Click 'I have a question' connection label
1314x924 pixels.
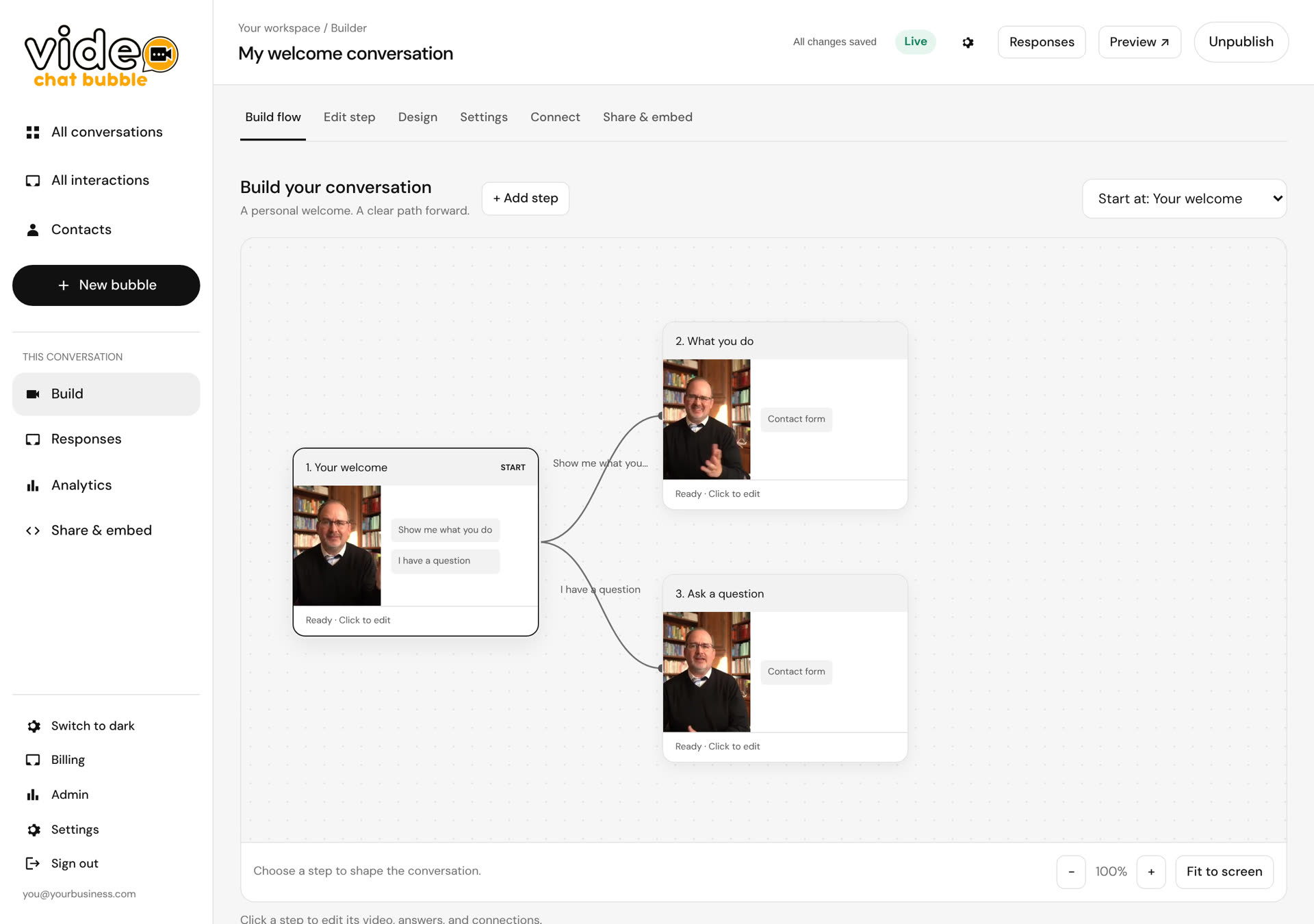click(600, 590)
